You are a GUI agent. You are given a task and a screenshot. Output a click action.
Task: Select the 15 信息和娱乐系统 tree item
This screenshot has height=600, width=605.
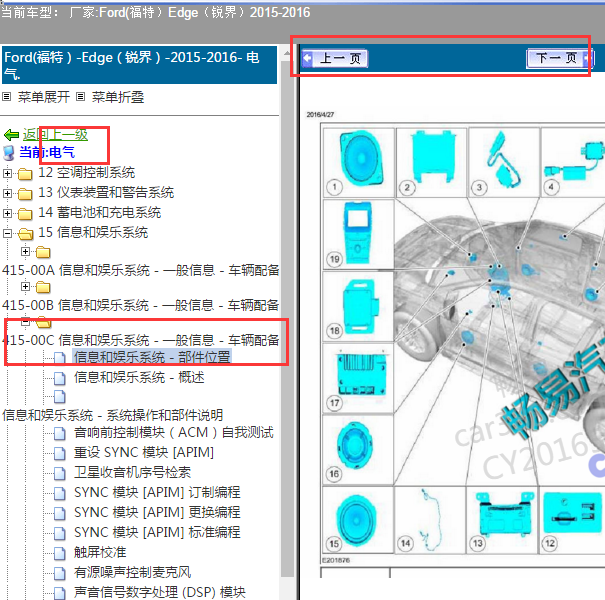(x=93, y=232)
